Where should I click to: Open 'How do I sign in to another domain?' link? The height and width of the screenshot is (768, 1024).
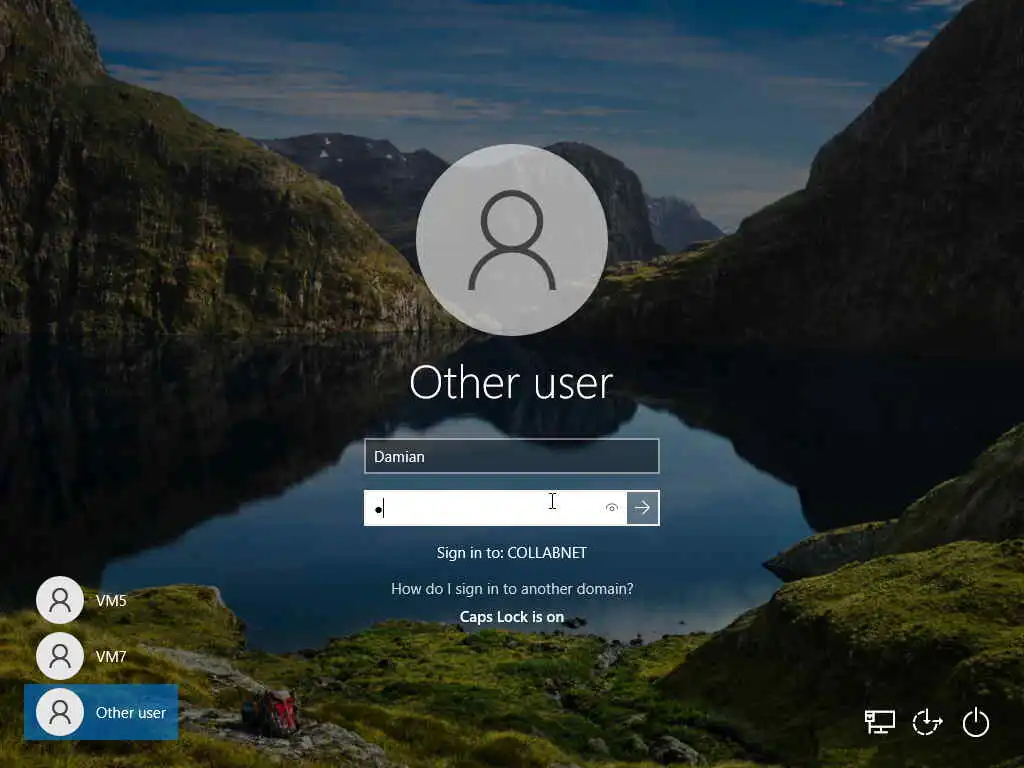click(x=512, y=588)
